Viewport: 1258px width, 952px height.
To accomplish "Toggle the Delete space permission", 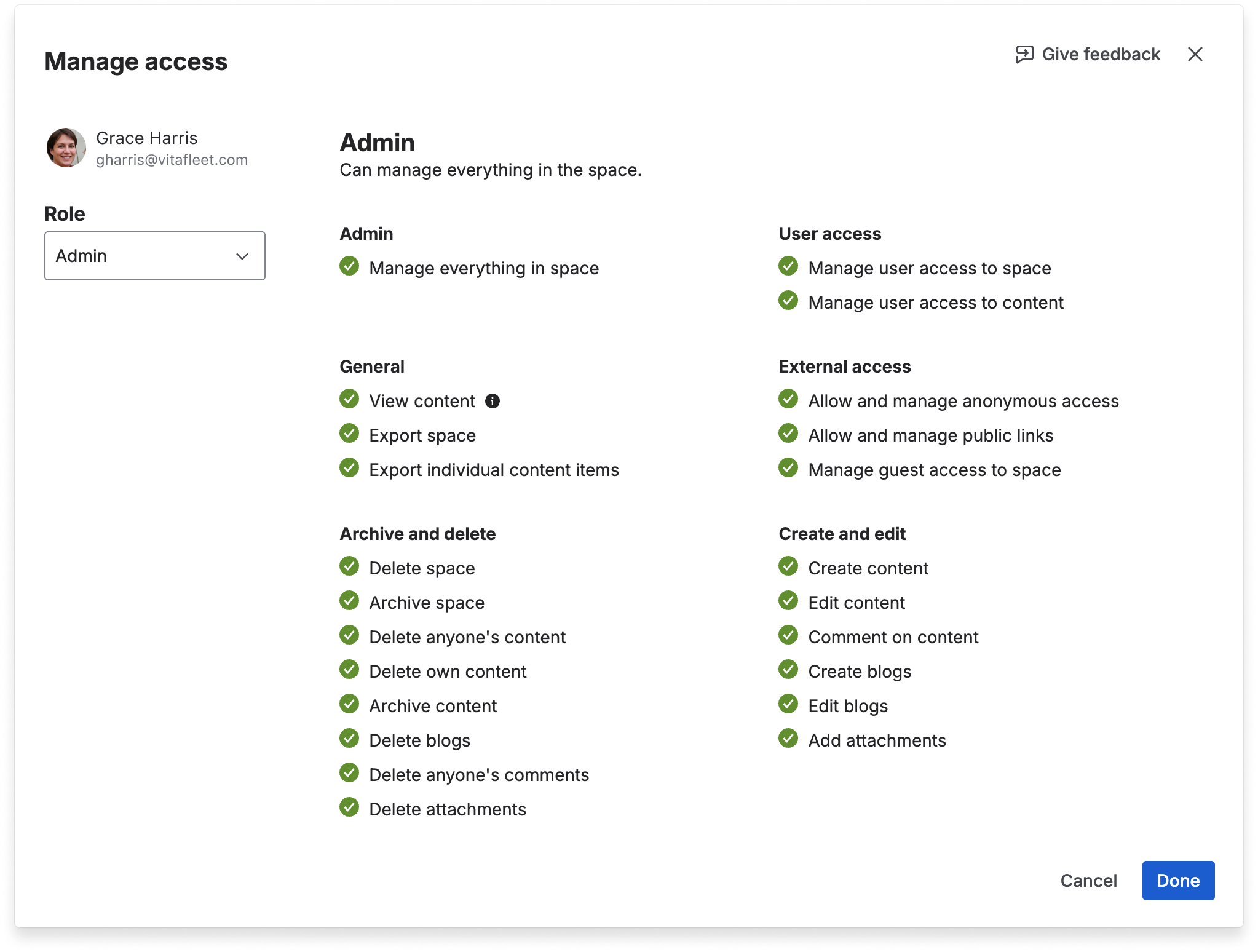I will [x=349, y=566].
